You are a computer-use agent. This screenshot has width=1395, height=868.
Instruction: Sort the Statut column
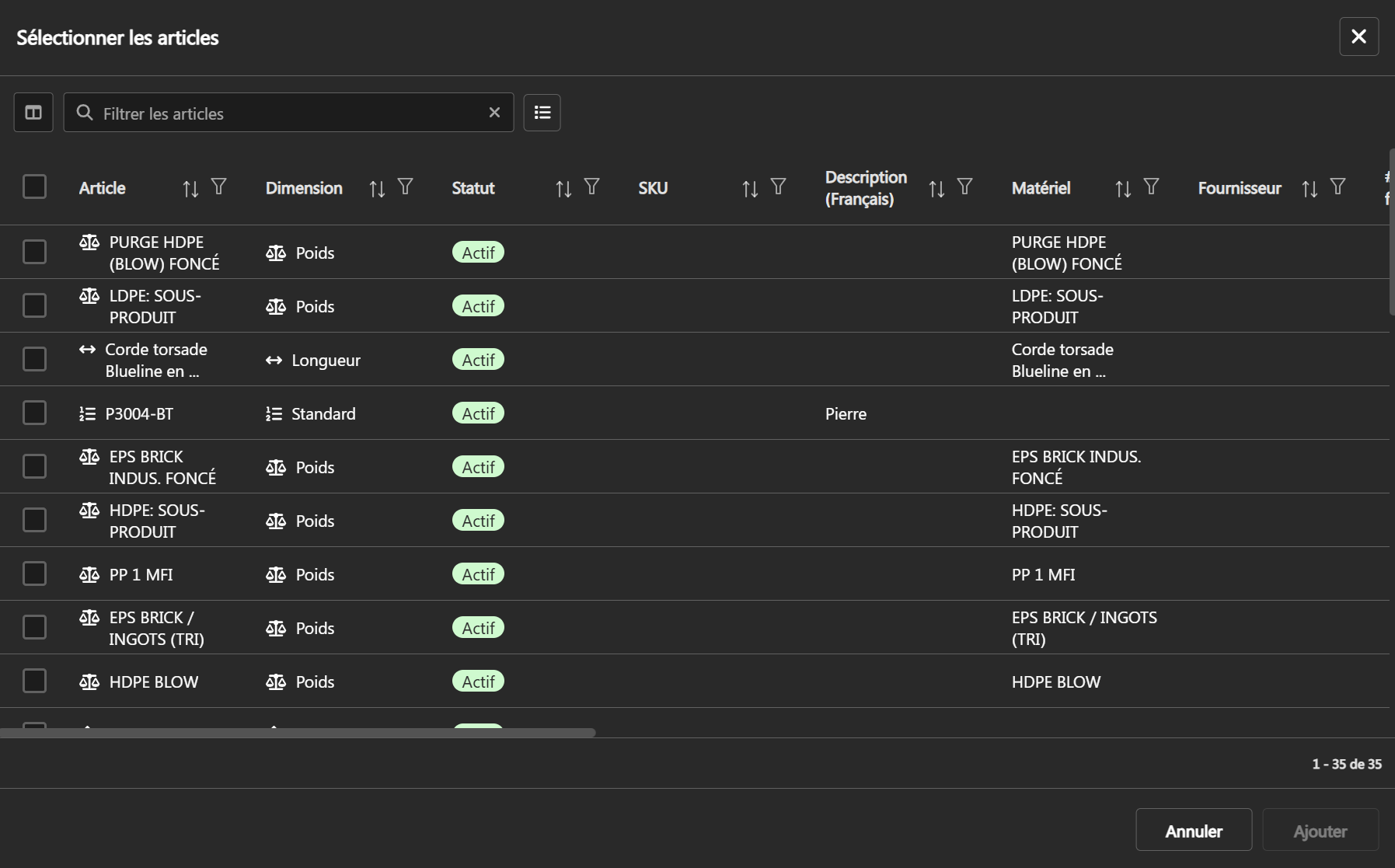(x=563, y=189)
